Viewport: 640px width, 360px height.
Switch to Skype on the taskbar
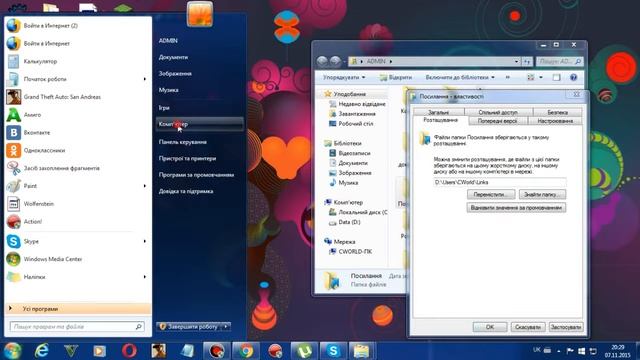coord(333,351)
